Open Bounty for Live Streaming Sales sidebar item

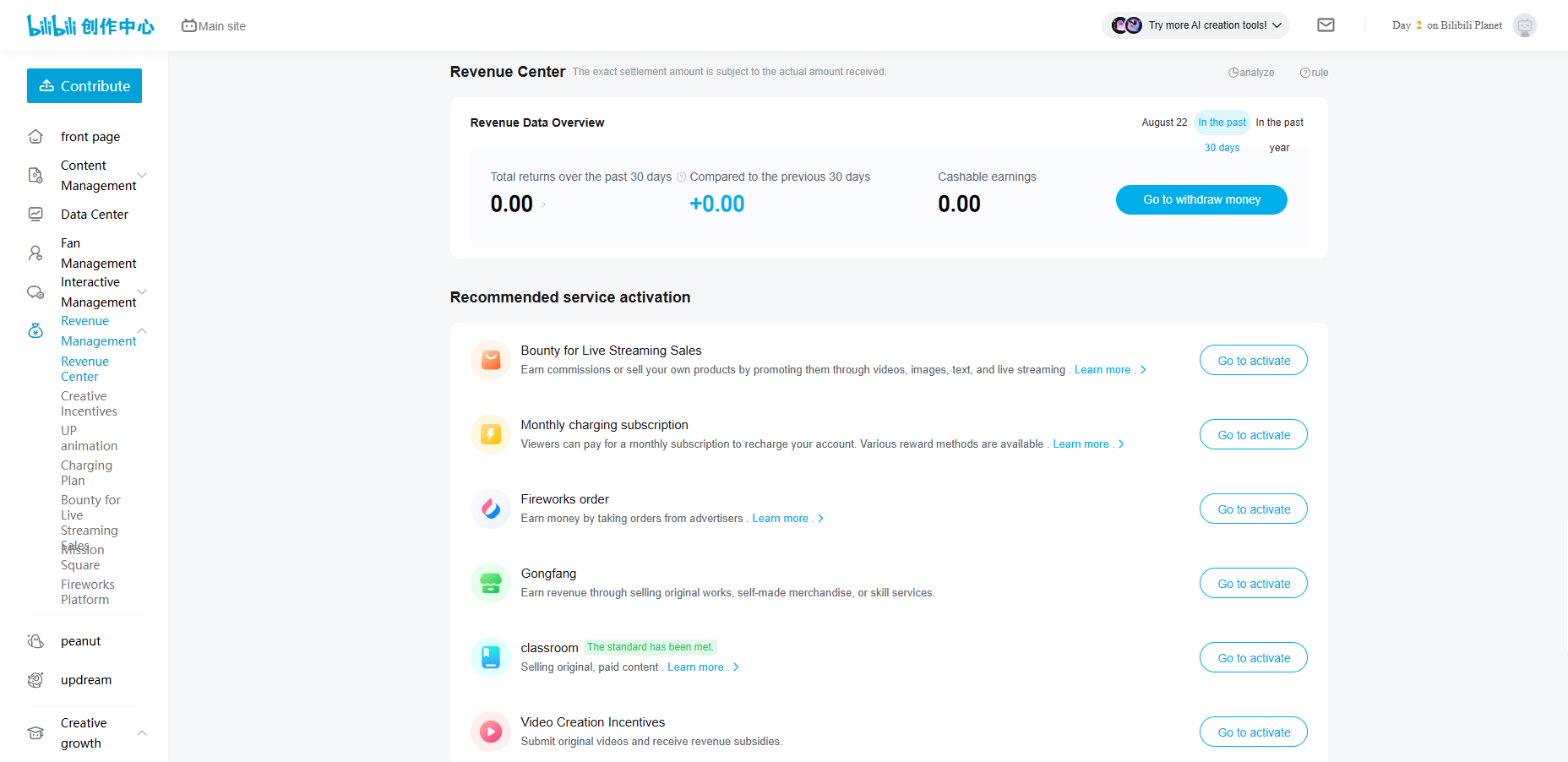click(x=90, y=523)
